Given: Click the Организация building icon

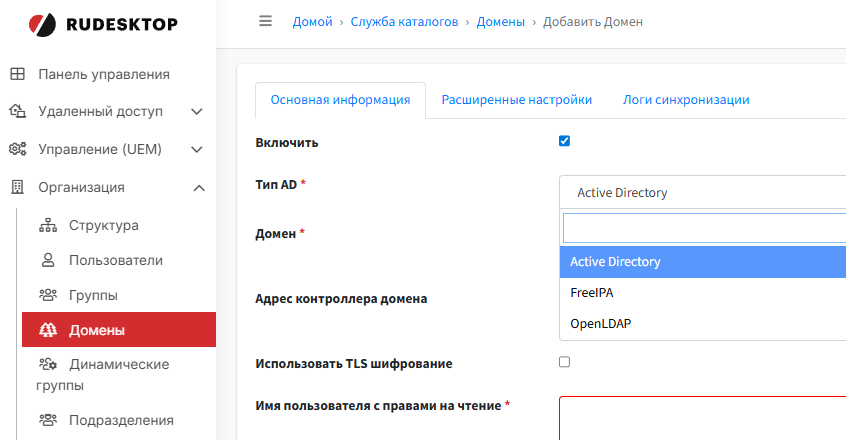Looking at the screenshot, I should coord(18,187).
